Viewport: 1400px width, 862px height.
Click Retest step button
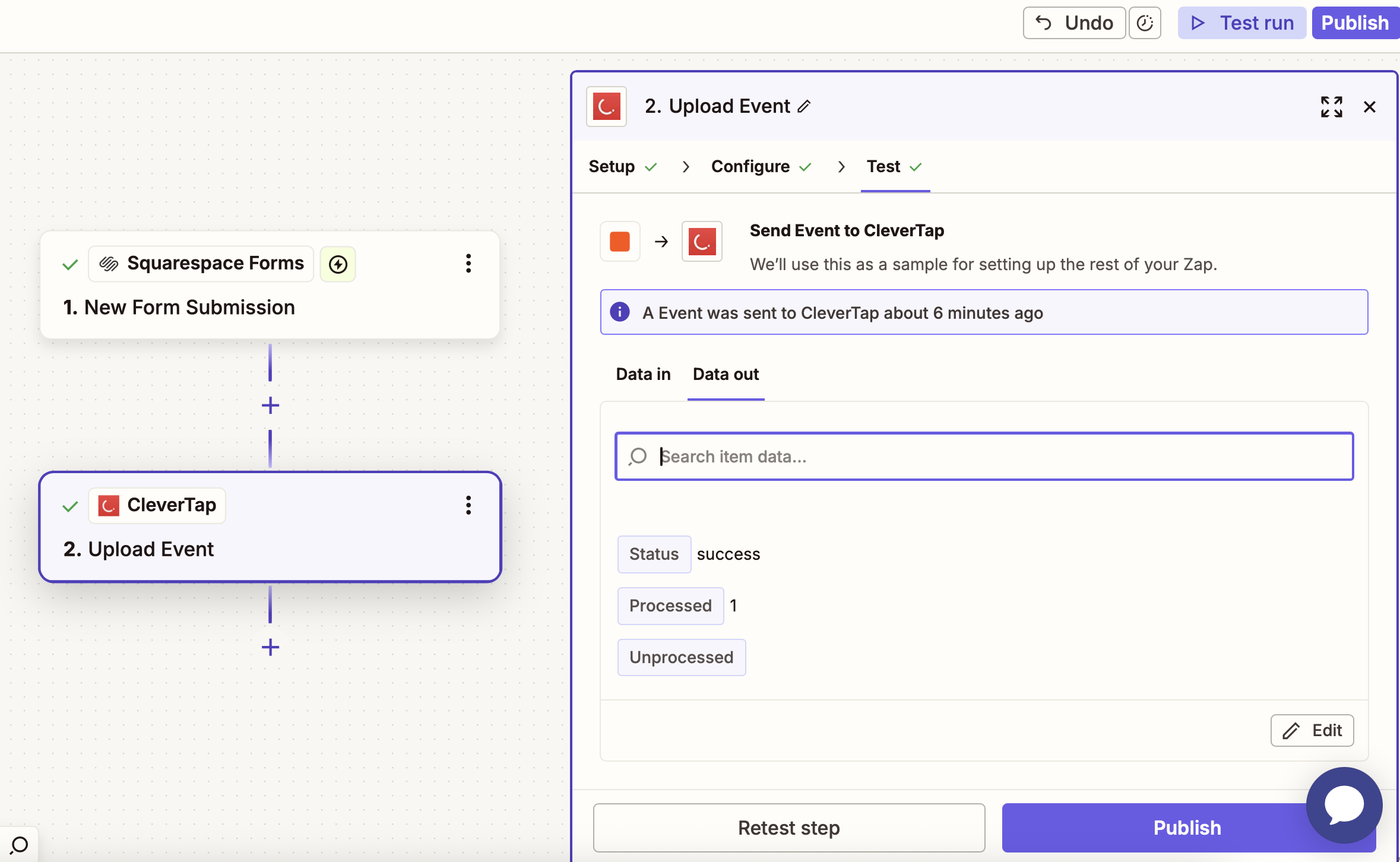(x=788, y=828)
